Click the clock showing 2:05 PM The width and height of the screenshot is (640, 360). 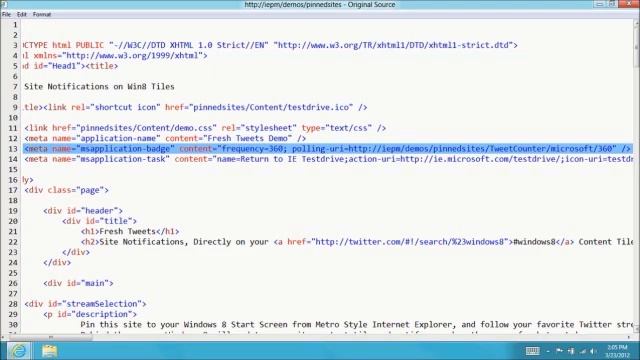[x=617, y=351]
